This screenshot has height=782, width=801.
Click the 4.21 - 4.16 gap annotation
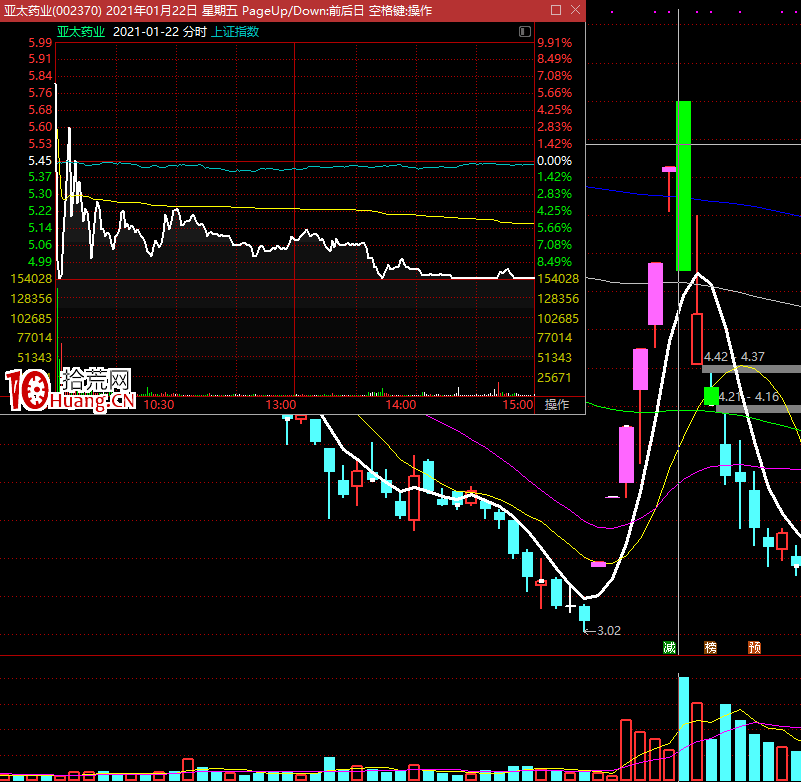pyautogui.click(x=749, y=396)
